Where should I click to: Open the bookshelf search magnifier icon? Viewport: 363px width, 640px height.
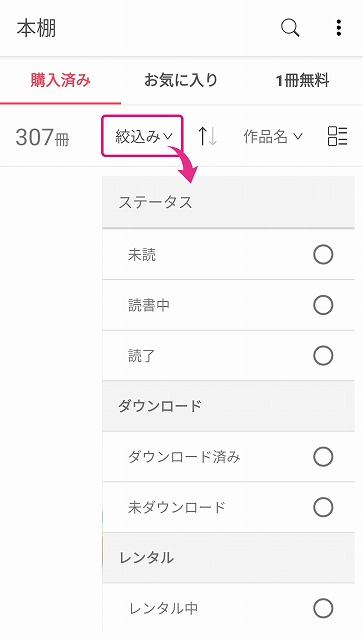point(290,29)
